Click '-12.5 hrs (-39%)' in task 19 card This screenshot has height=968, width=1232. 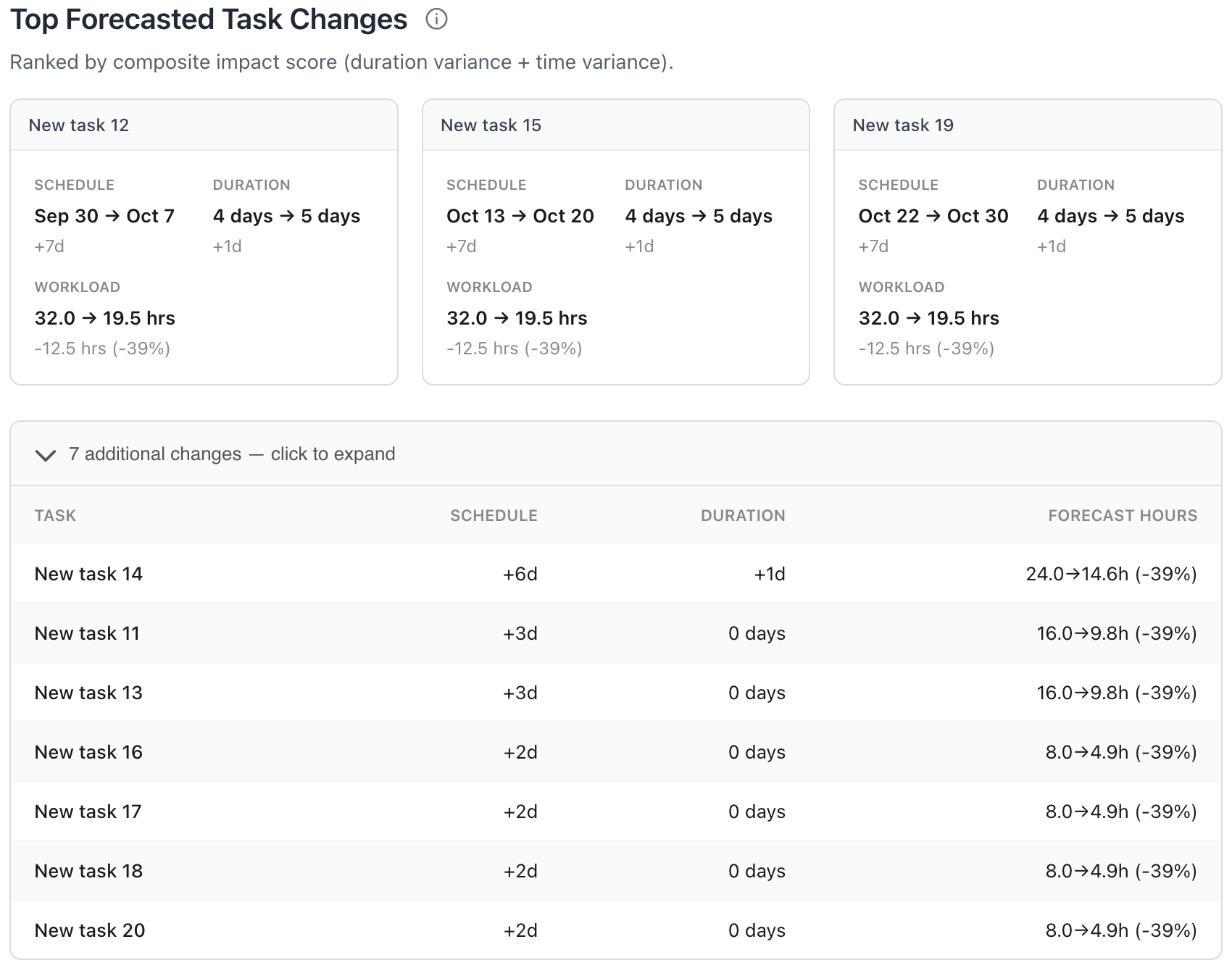point(926,349)
